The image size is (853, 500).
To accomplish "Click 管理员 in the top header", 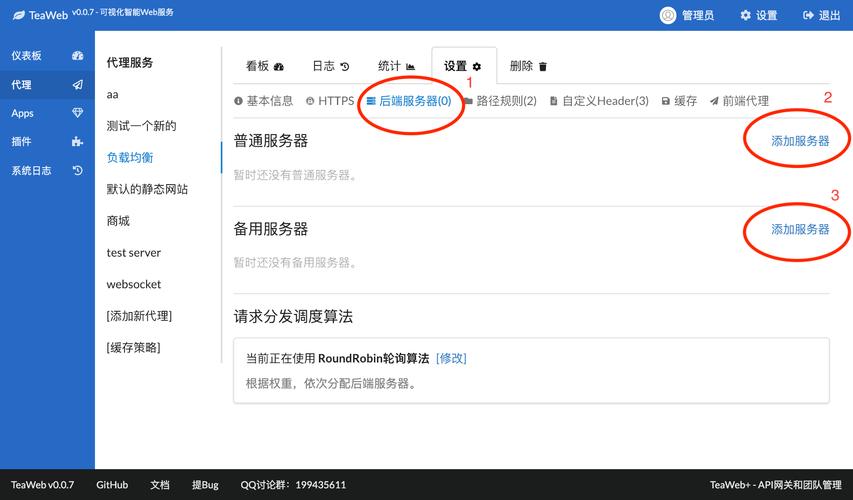I will pyautogui.click(x=697, y=15).
